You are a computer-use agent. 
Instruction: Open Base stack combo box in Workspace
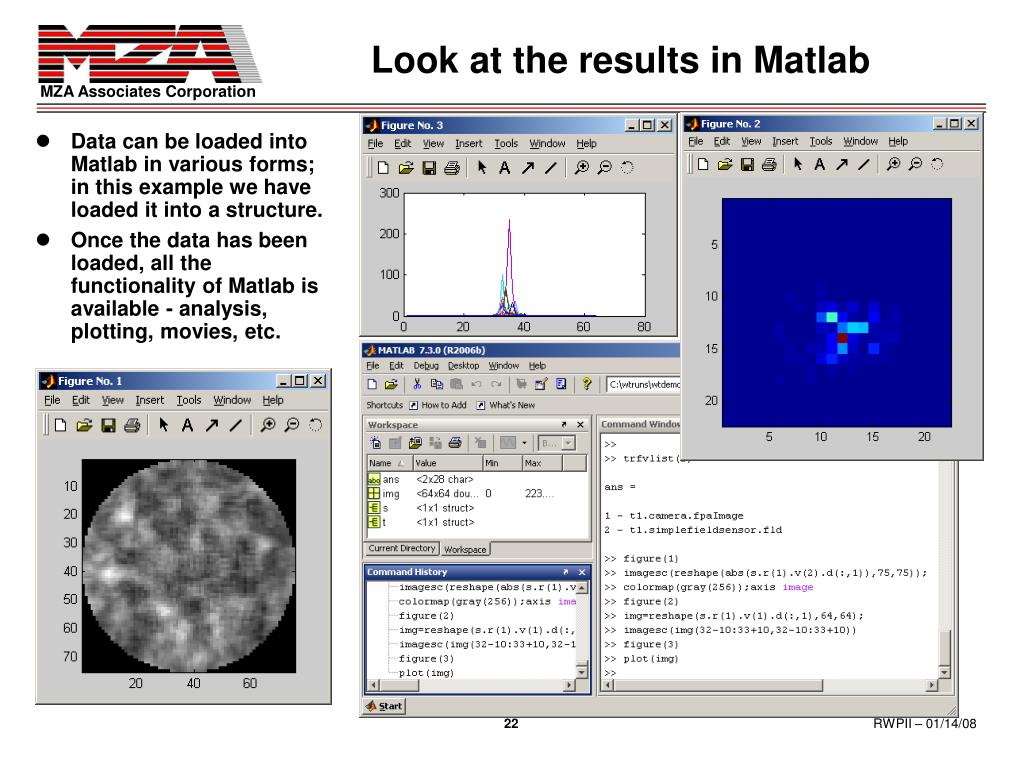(x=557, y=443)
